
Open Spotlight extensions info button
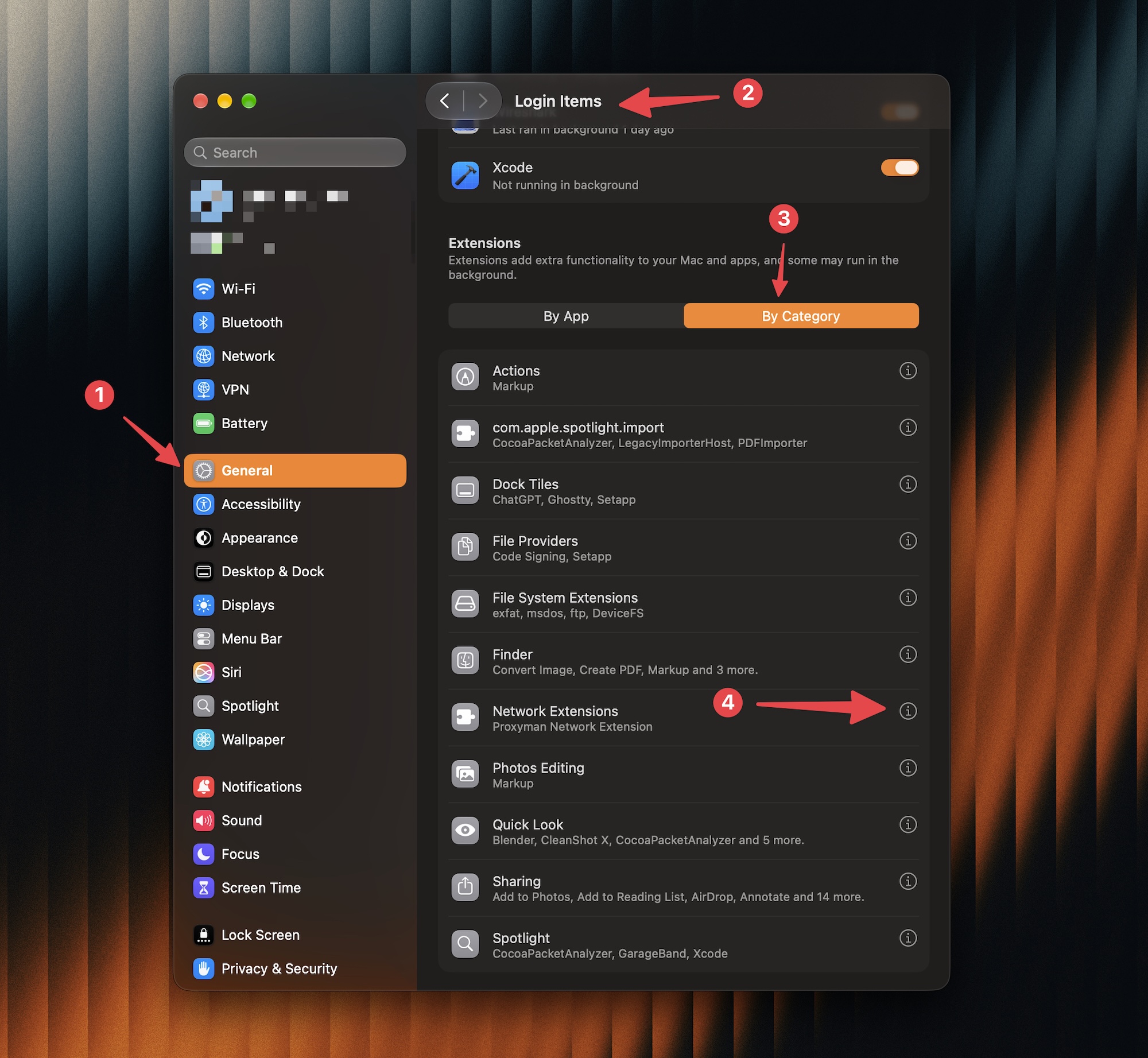907,939
